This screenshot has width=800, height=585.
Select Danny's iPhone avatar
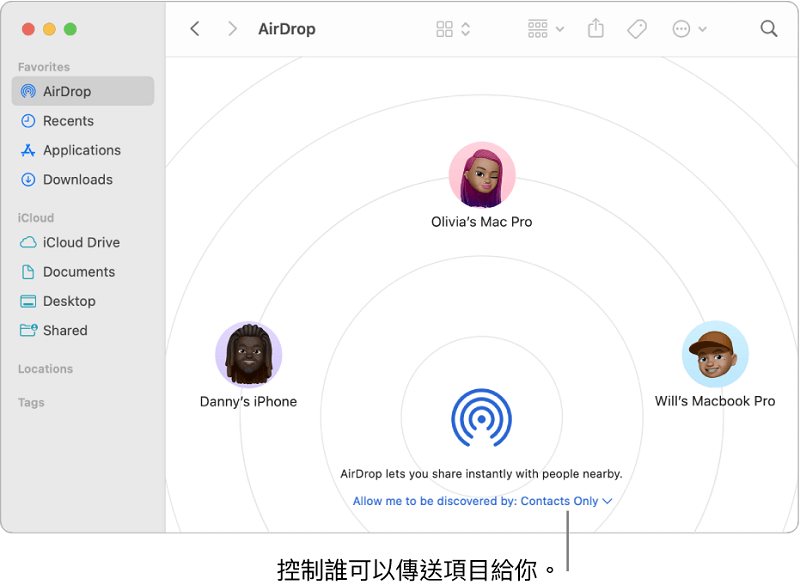(x=248, y=354)
